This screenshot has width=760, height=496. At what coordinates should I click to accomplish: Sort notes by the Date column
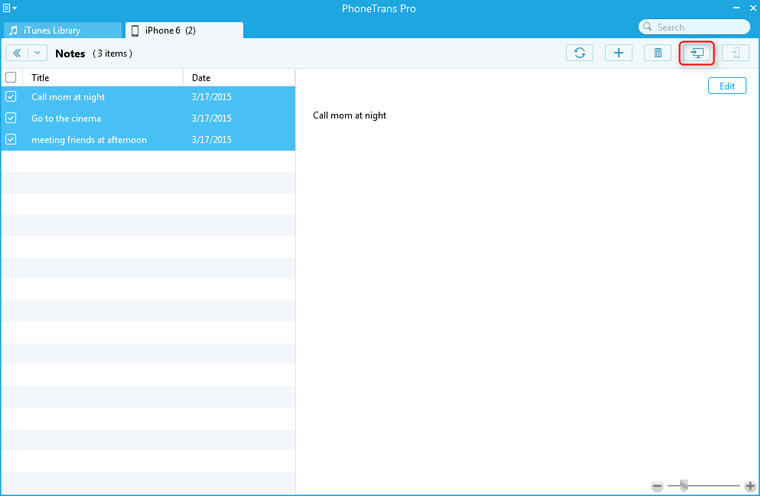click(238, 77)
